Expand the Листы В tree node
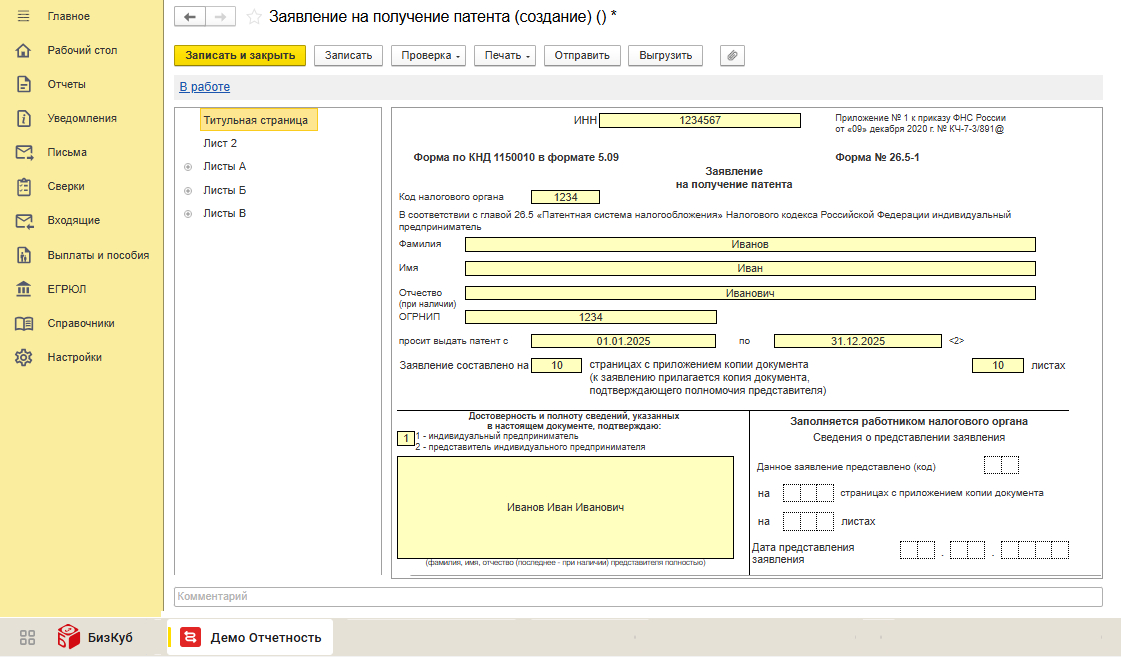 tap(188, 214)
